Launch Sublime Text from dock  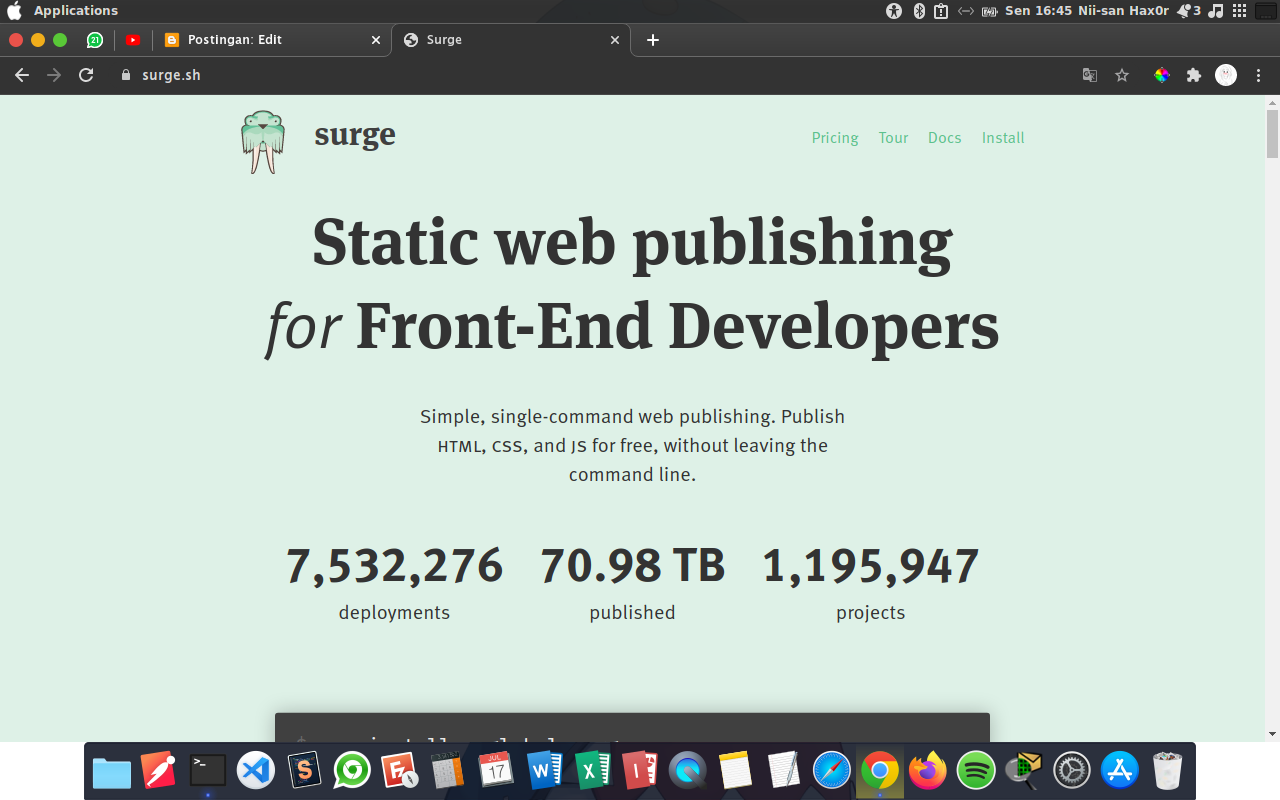(x=304, y=770)
